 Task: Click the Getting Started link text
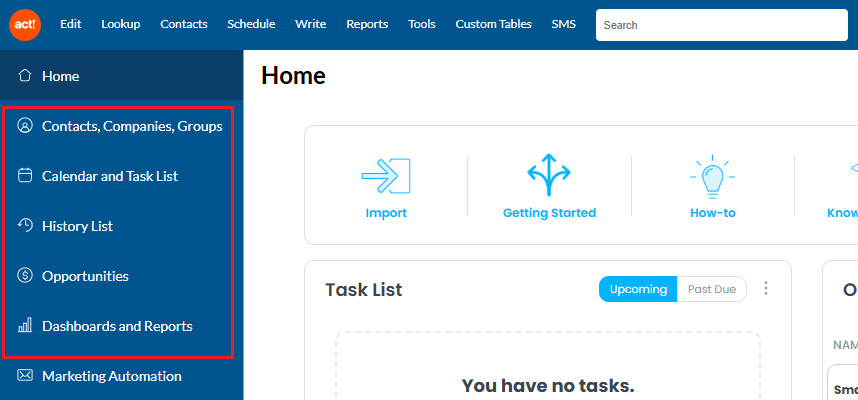tap(549, 213)
